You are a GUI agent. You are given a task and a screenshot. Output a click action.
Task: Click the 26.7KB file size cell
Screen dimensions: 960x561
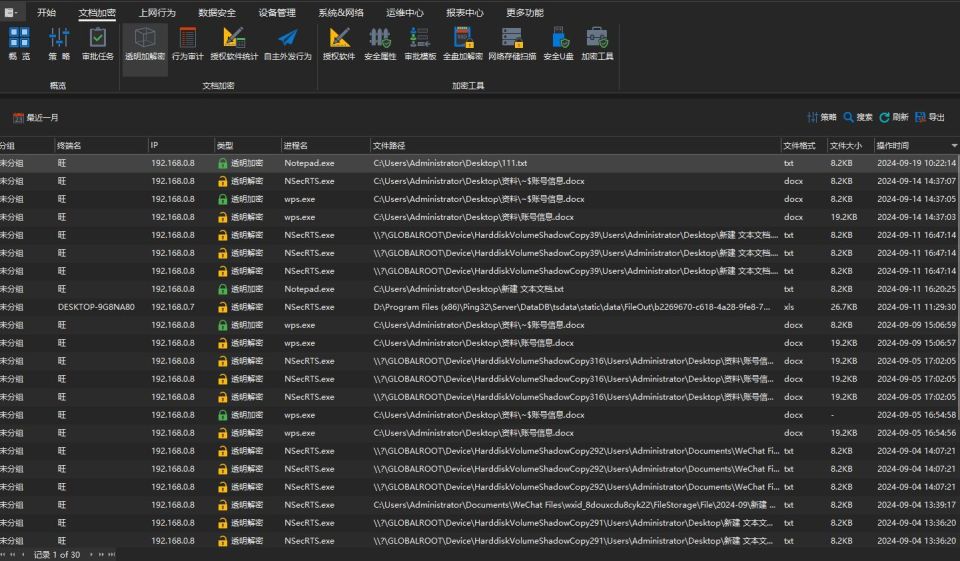[x=844, y=307]
